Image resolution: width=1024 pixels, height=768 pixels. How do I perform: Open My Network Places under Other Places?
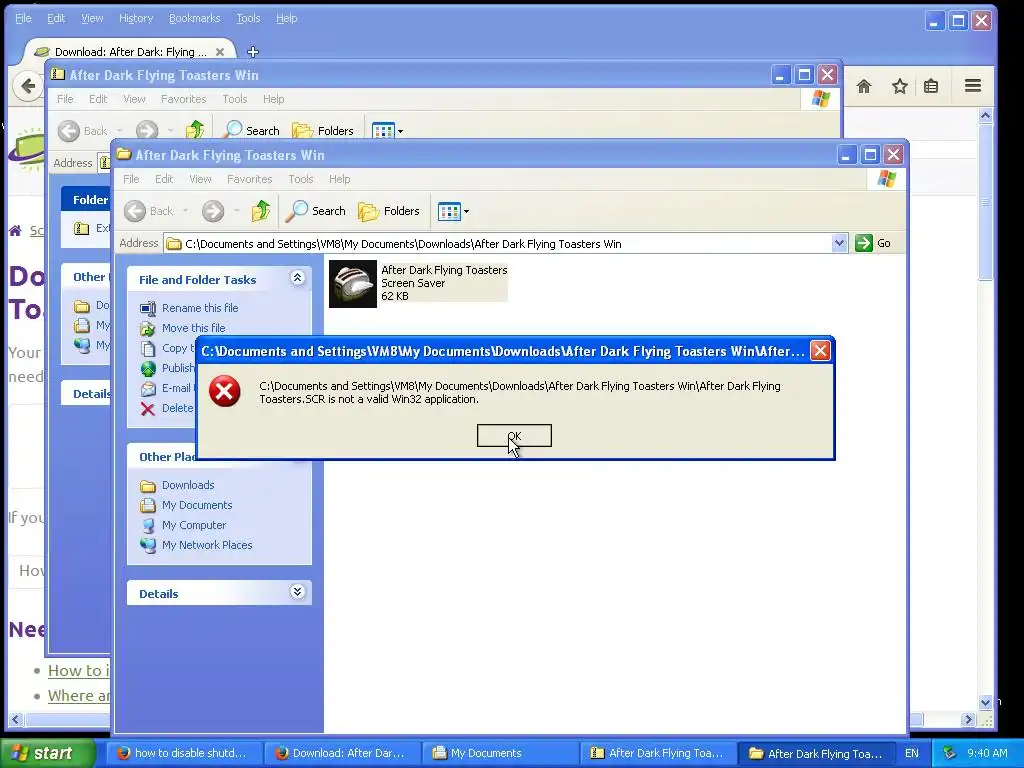coord(206,545)
